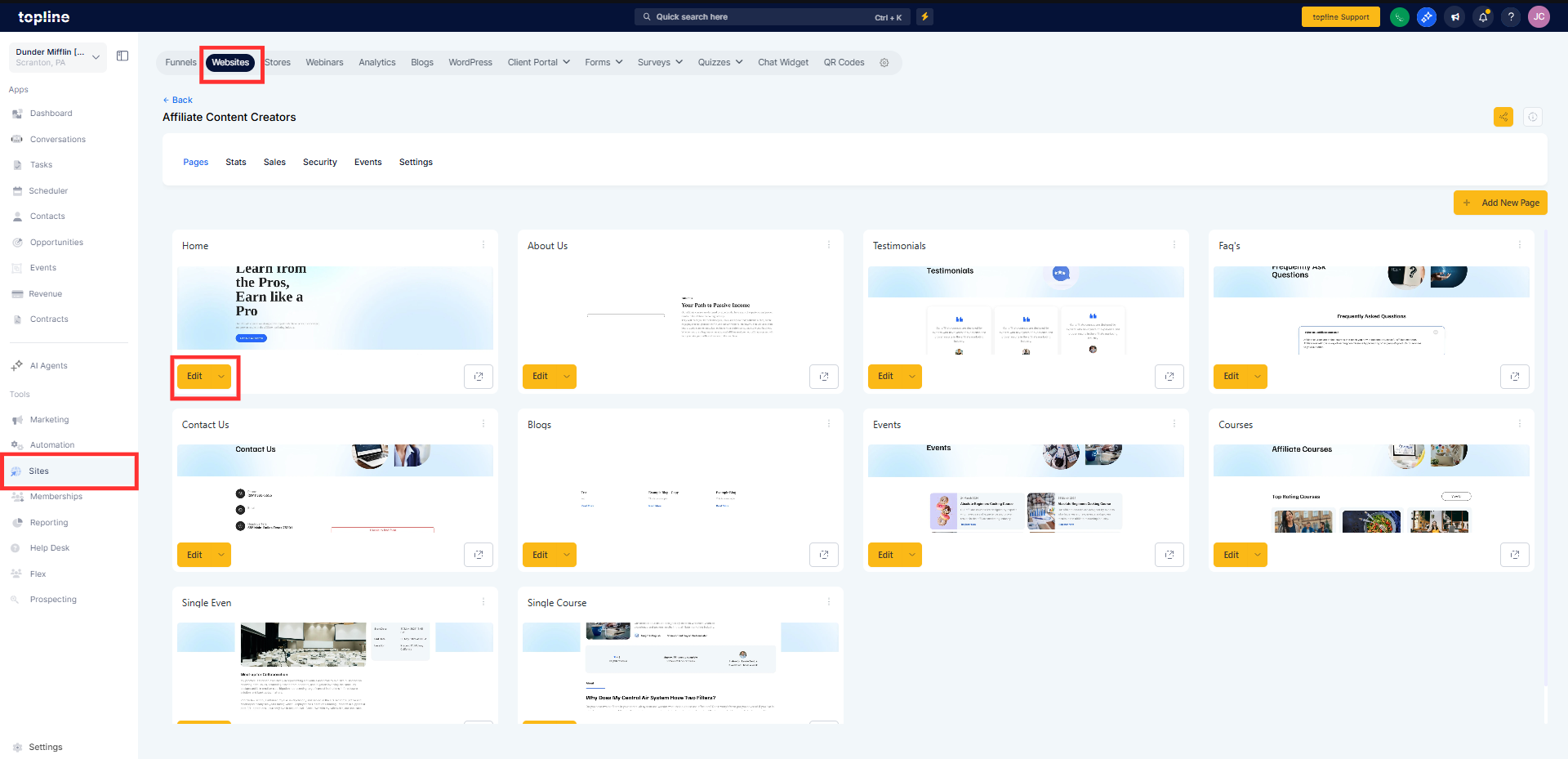1568x759 pixels.
Task: Edit the Events page
Action: (885, 555)
